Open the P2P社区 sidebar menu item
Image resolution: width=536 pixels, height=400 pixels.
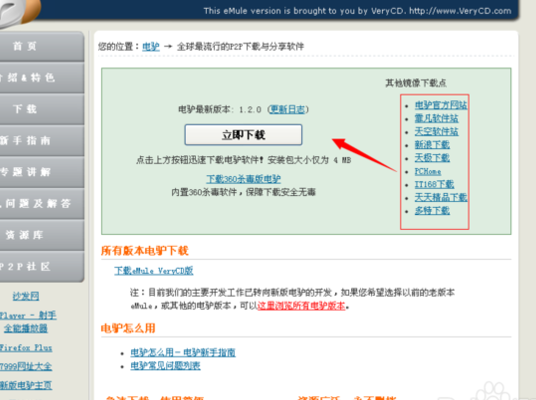pos(42,267)
